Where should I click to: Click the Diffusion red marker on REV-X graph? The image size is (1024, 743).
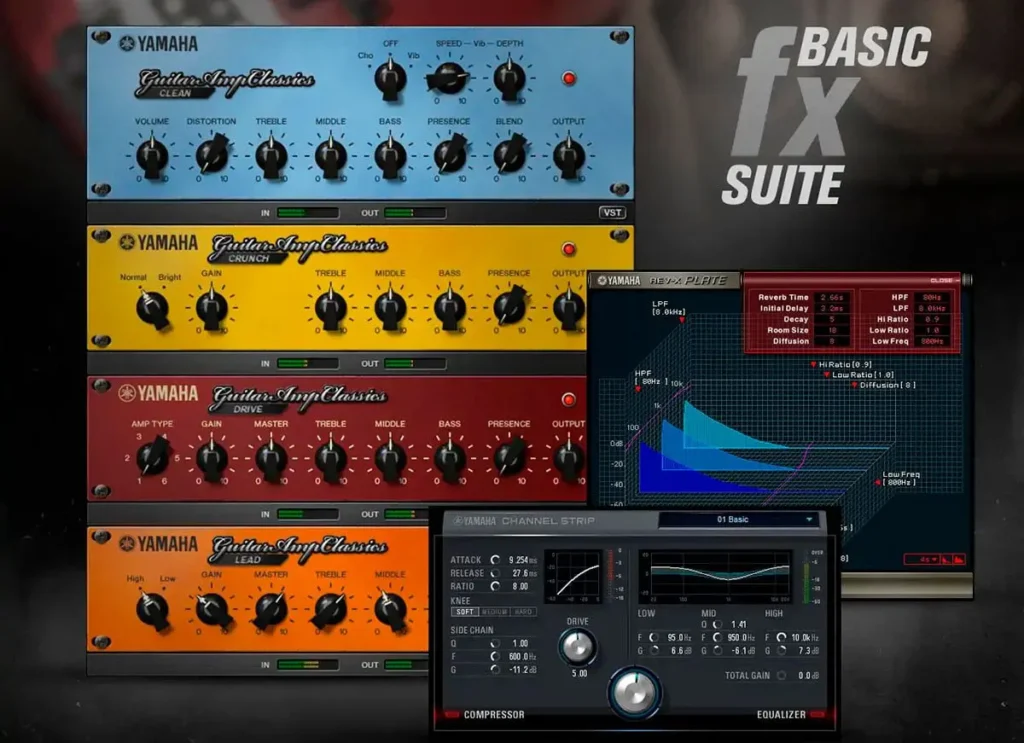tap(854, 385)
